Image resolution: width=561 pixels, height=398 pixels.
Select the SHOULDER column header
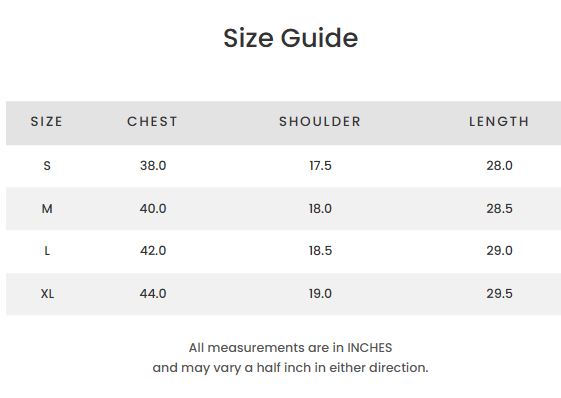click(320, 122)
